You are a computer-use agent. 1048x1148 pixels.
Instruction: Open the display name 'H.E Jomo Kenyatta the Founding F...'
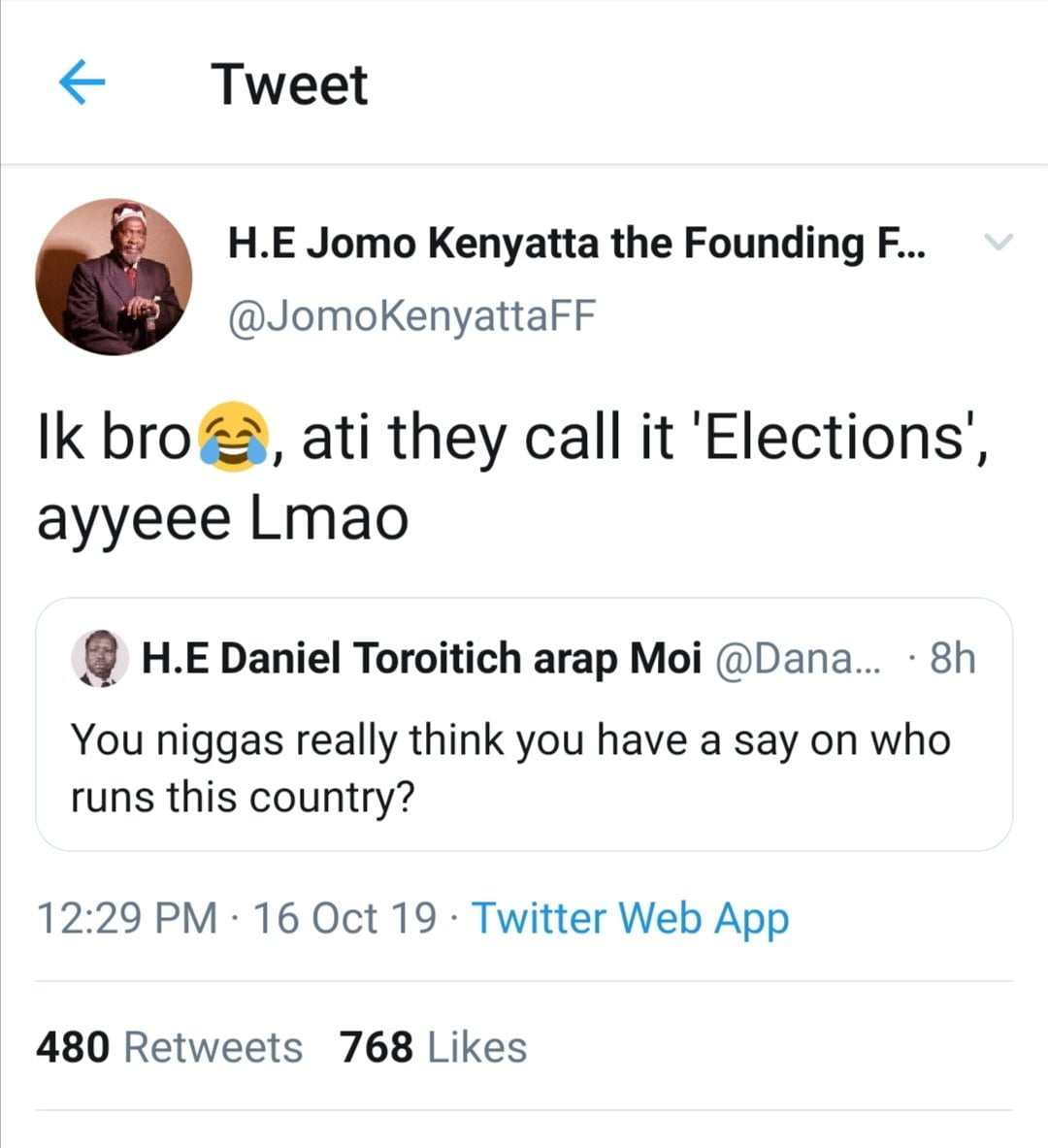coord(575,243)
